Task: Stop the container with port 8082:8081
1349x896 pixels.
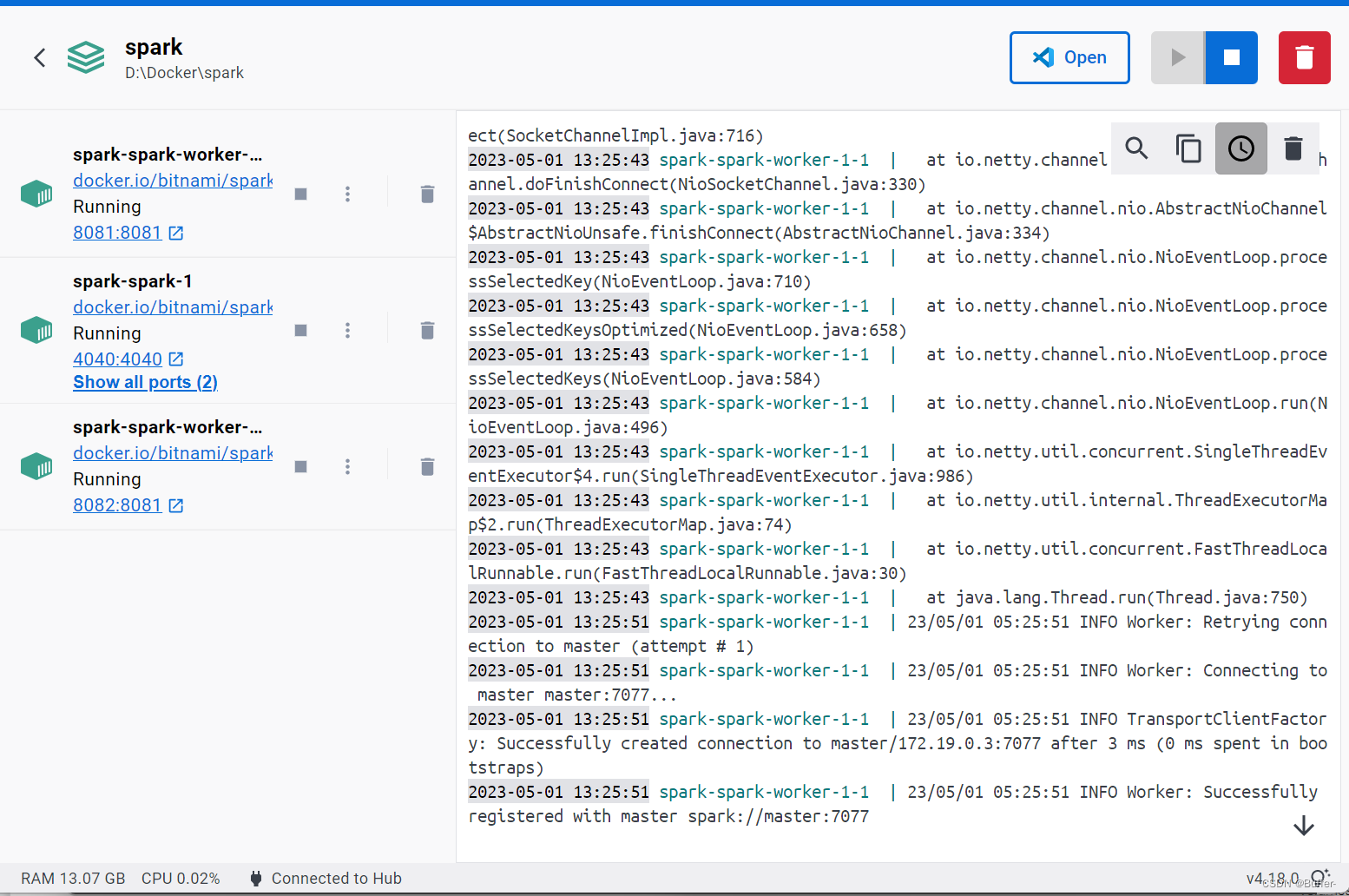Action: pyautogui.click(x=301, y=466)
